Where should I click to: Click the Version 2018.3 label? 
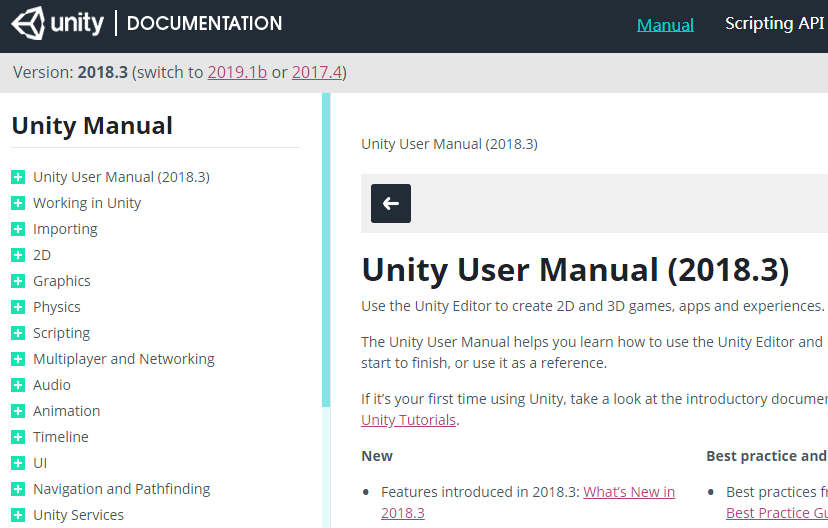[70, 72]
